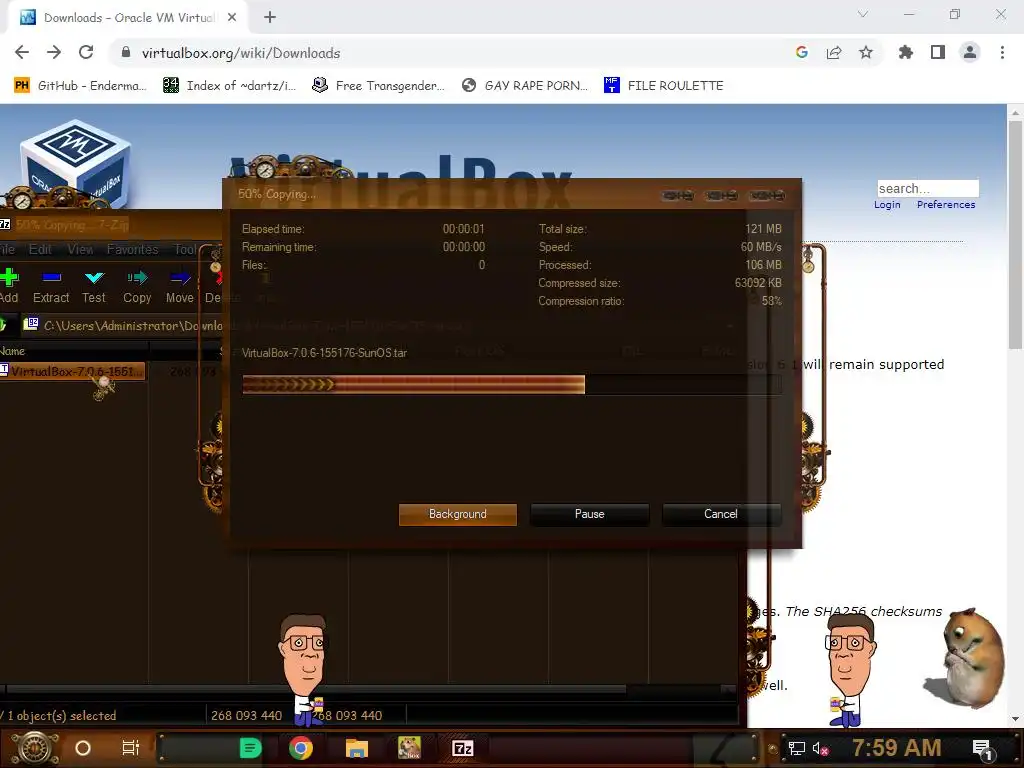
Task: Click the Background button in copying dialog
Action: pyautogui.click(x=457, y=514)
